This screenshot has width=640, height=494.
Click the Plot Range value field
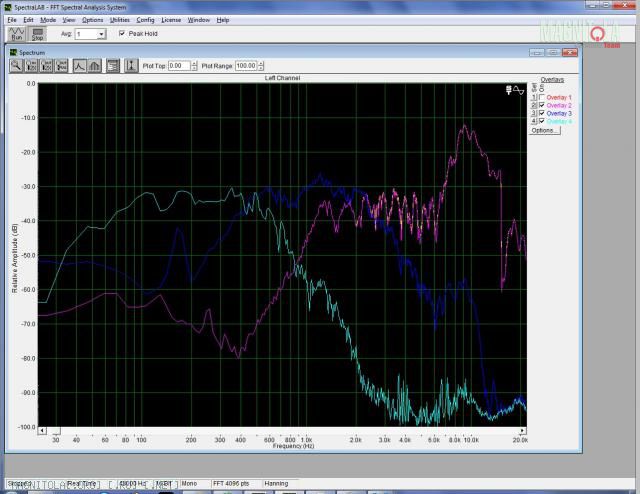pos(246,66)
